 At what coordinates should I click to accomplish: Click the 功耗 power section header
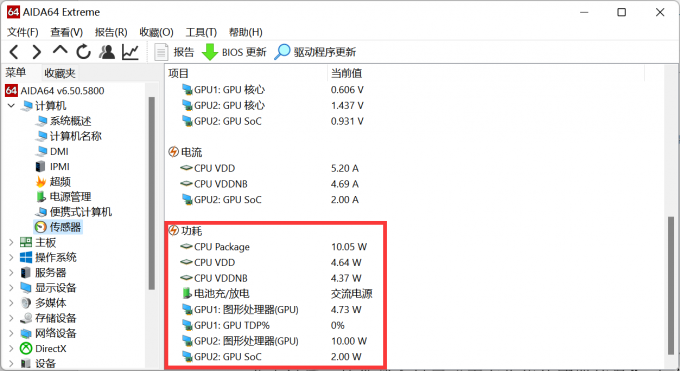(x=186, y=231)
